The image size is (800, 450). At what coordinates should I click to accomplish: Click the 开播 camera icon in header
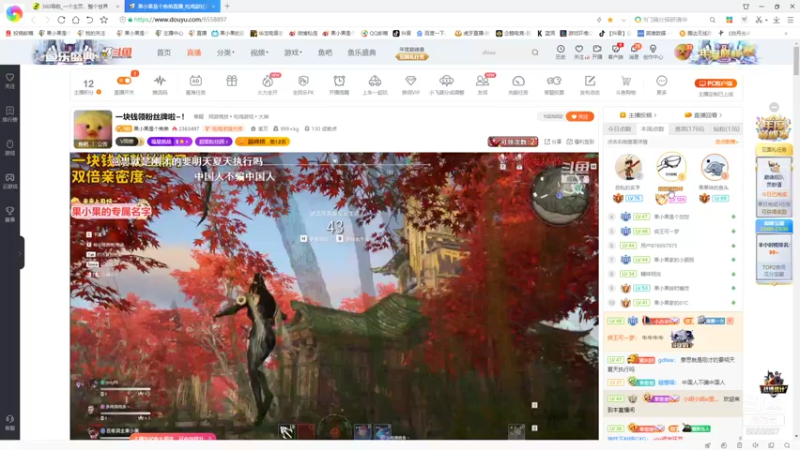coord(597,51)
